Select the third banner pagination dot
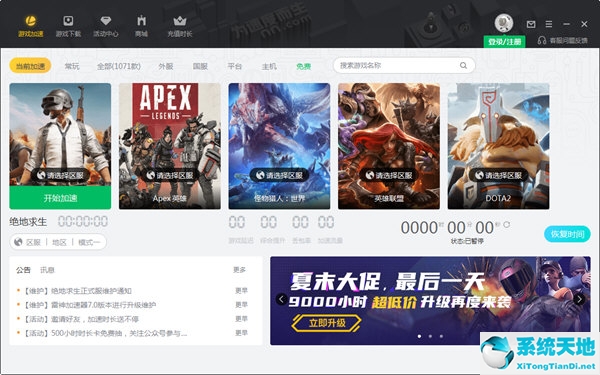This screenshot has width=600, height=375. 441,336
